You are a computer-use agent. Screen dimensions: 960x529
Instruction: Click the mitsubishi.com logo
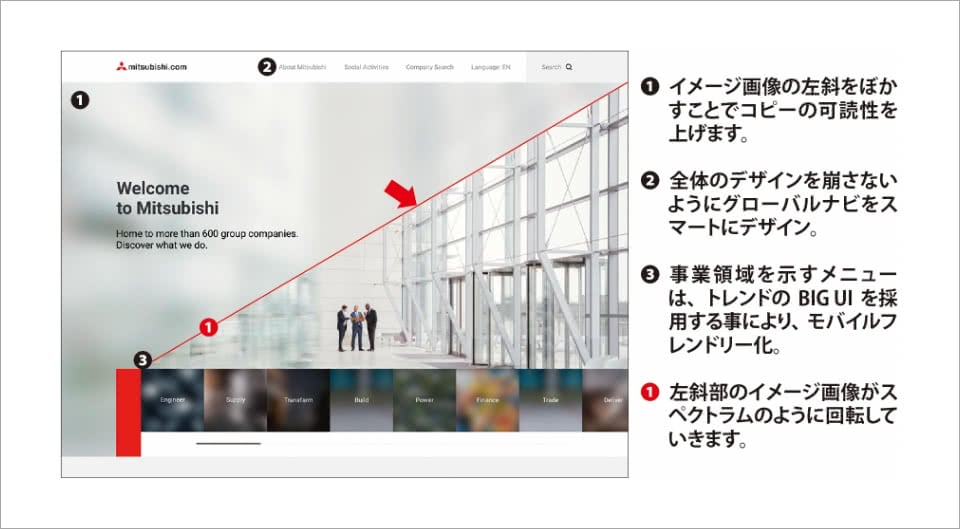151,67
